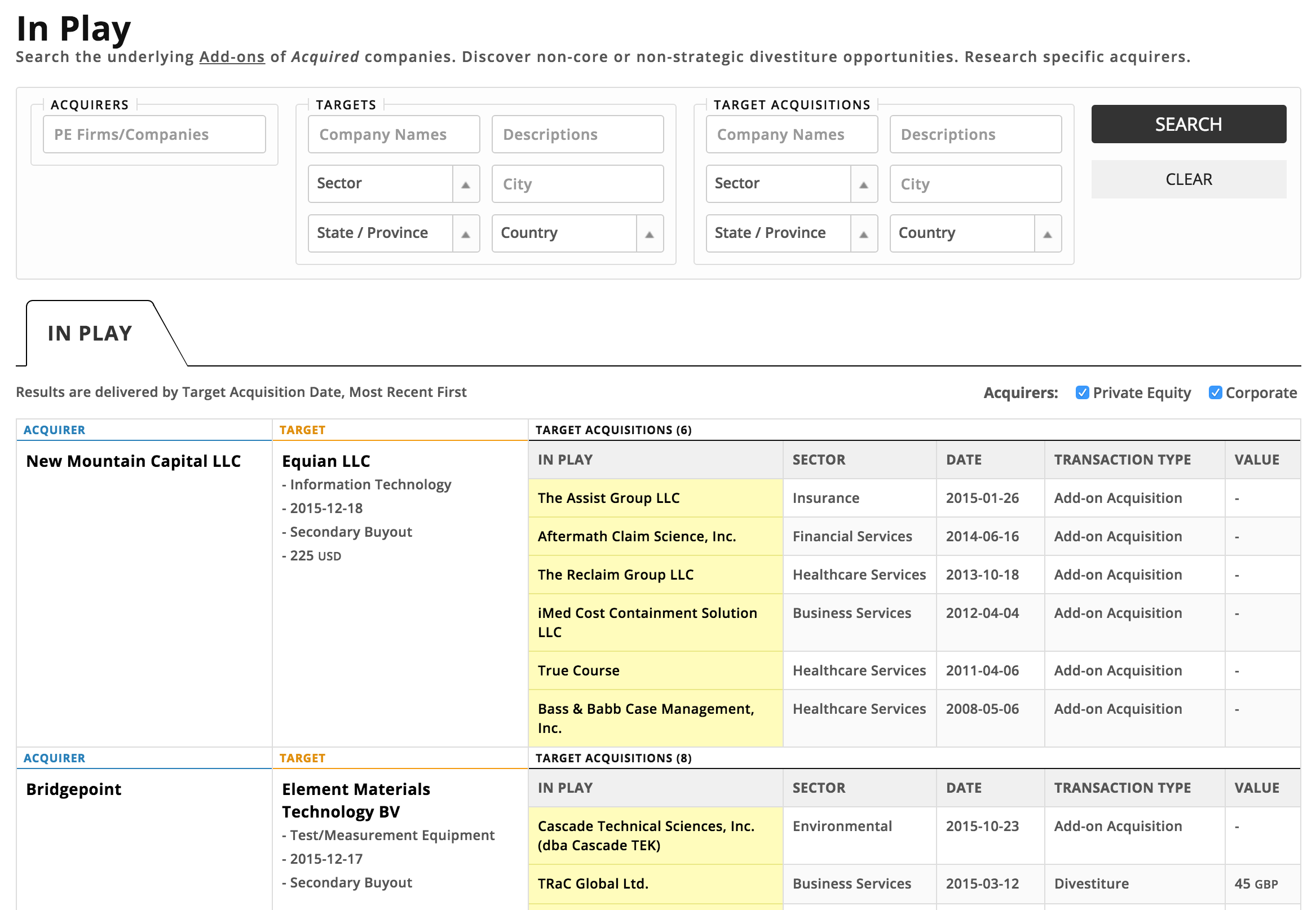This screenshot has width=1316, height=910.
Task: Expand Target Acquisitions Sector dropdown
Action: (x=863, y=184)
